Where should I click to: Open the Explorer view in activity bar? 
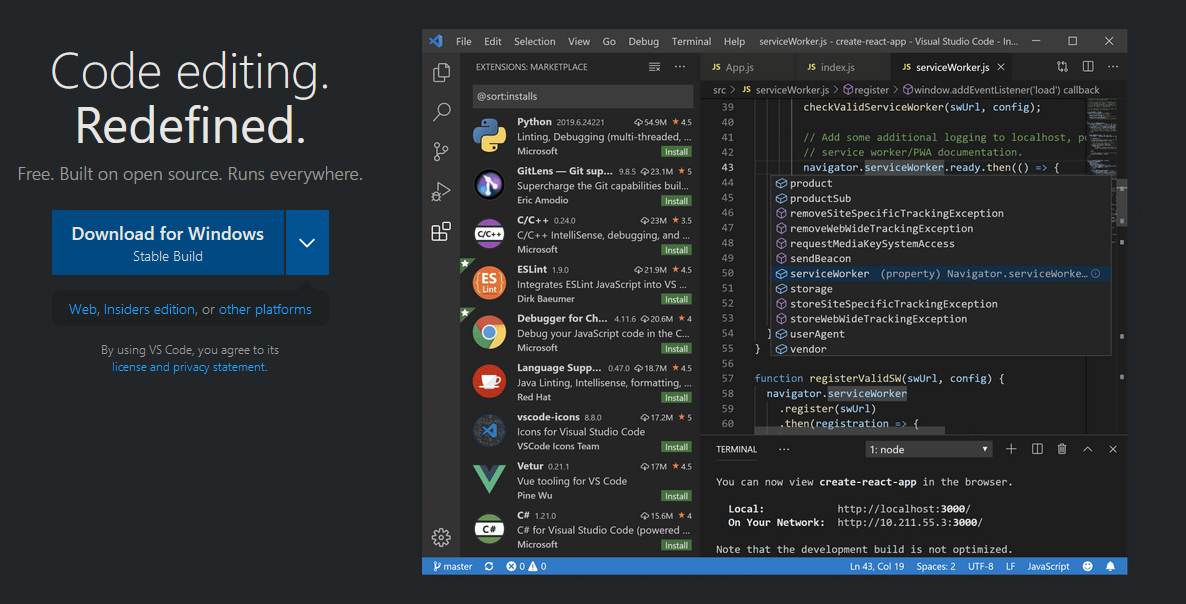point(441,73)
